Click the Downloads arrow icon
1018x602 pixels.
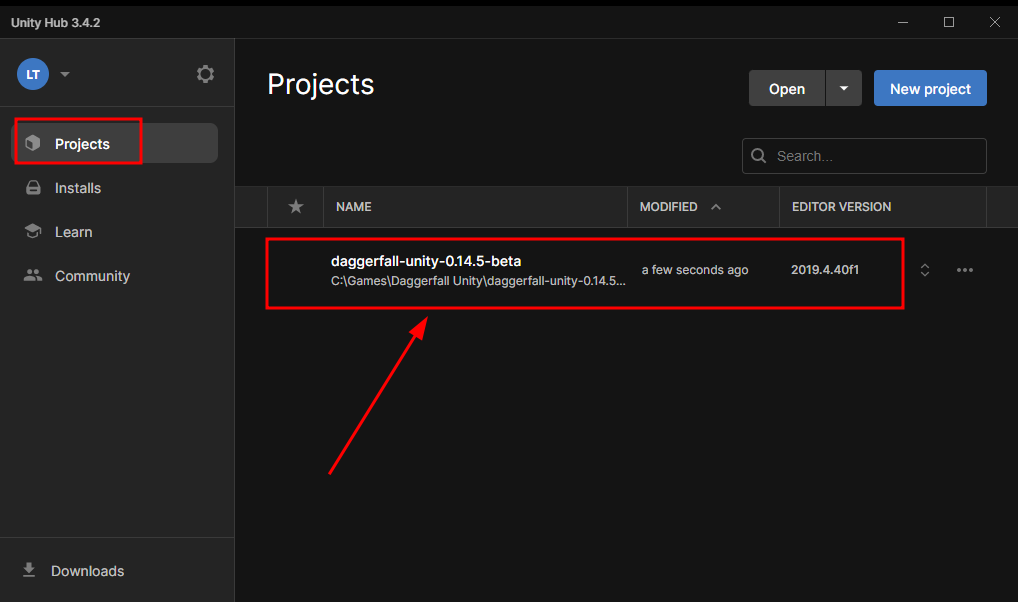point(29,570)
